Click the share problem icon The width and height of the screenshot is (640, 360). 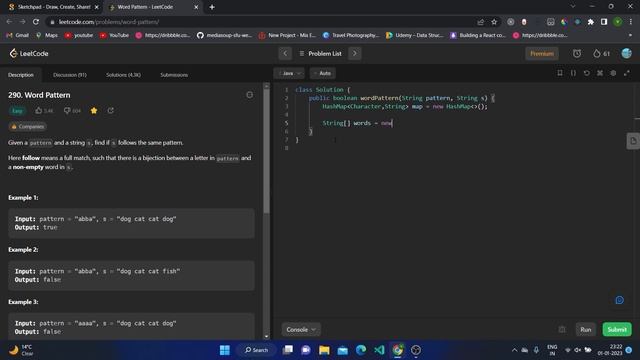pyautogui.click(x=111, y=111)
